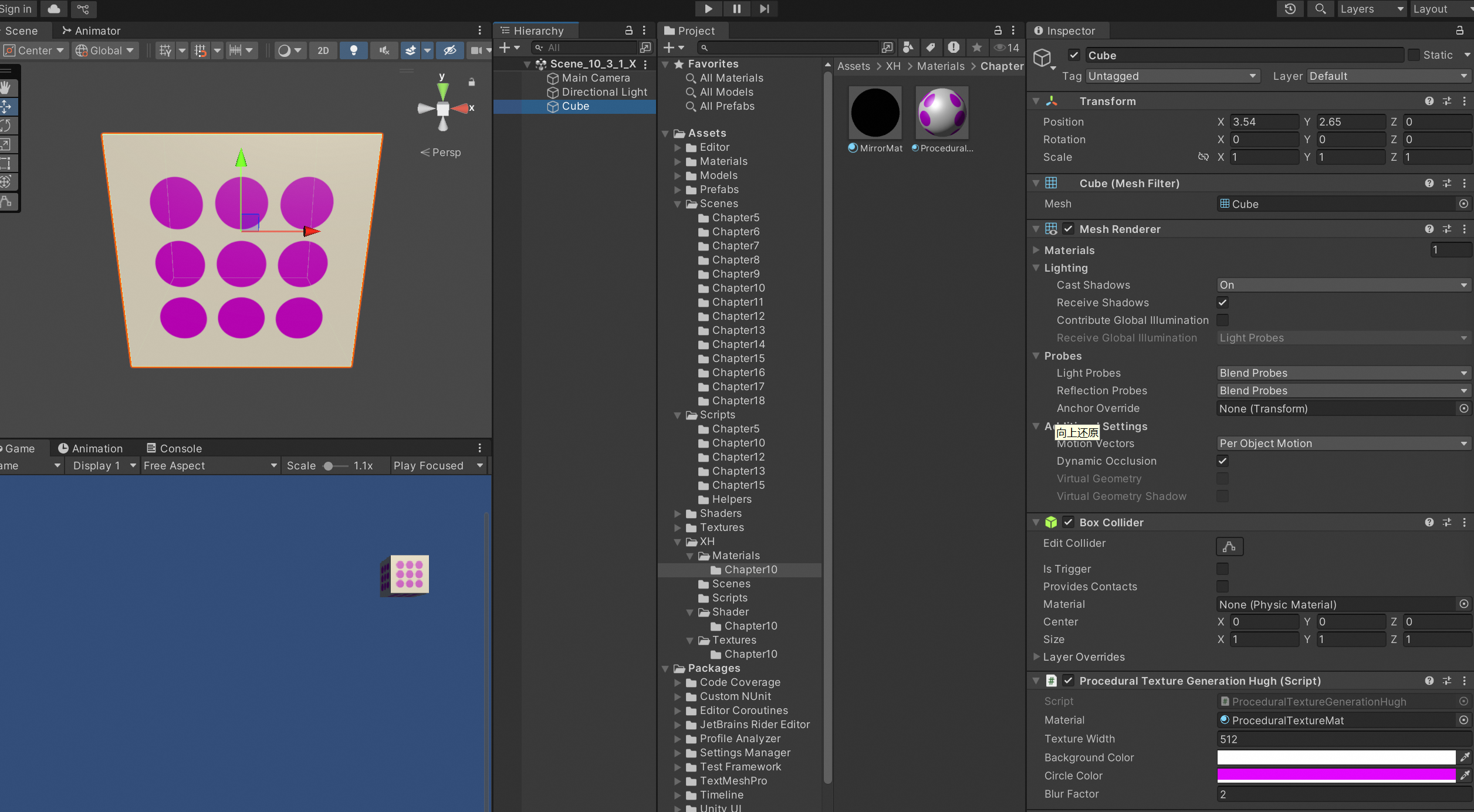Click the Step frame button

click(764, 9)
